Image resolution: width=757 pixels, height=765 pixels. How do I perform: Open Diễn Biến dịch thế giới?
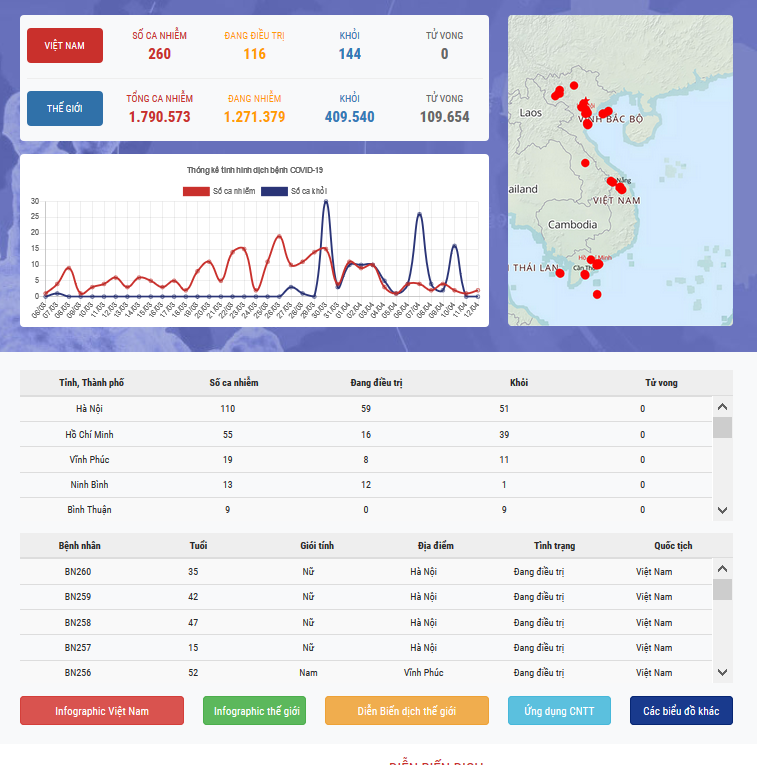pyautogui.click(x=406, y=711)
